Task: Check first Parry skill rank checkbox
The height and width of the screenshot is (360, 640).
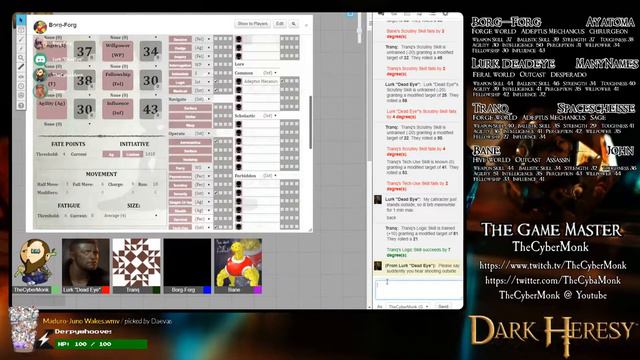Action: (x=216, y=168)
